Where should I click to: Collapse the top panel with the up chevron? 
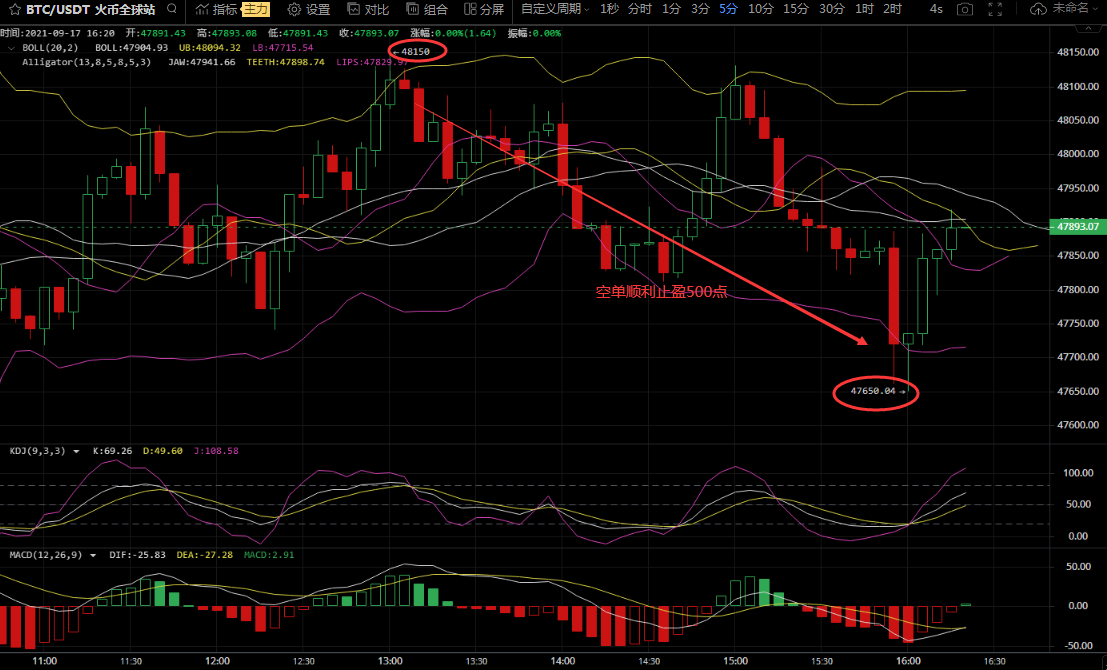[x=1087, y=29]
